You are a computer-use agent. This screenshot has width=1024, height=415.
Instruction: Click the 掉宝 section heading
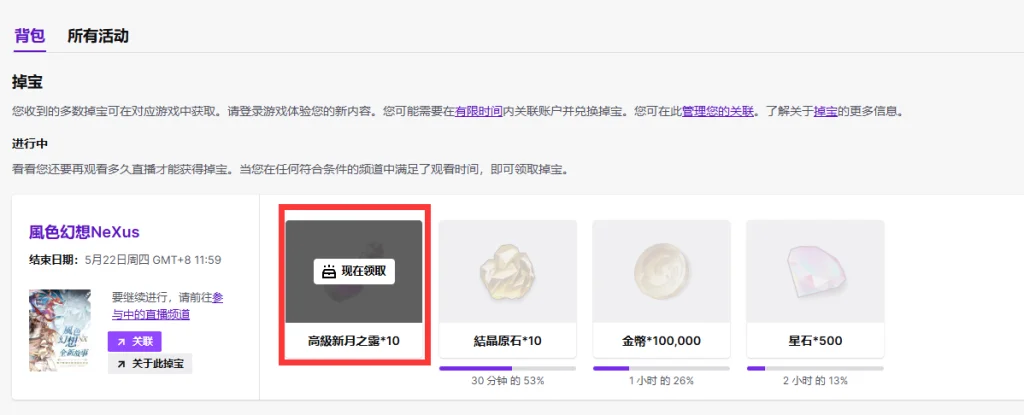point(27,82)
